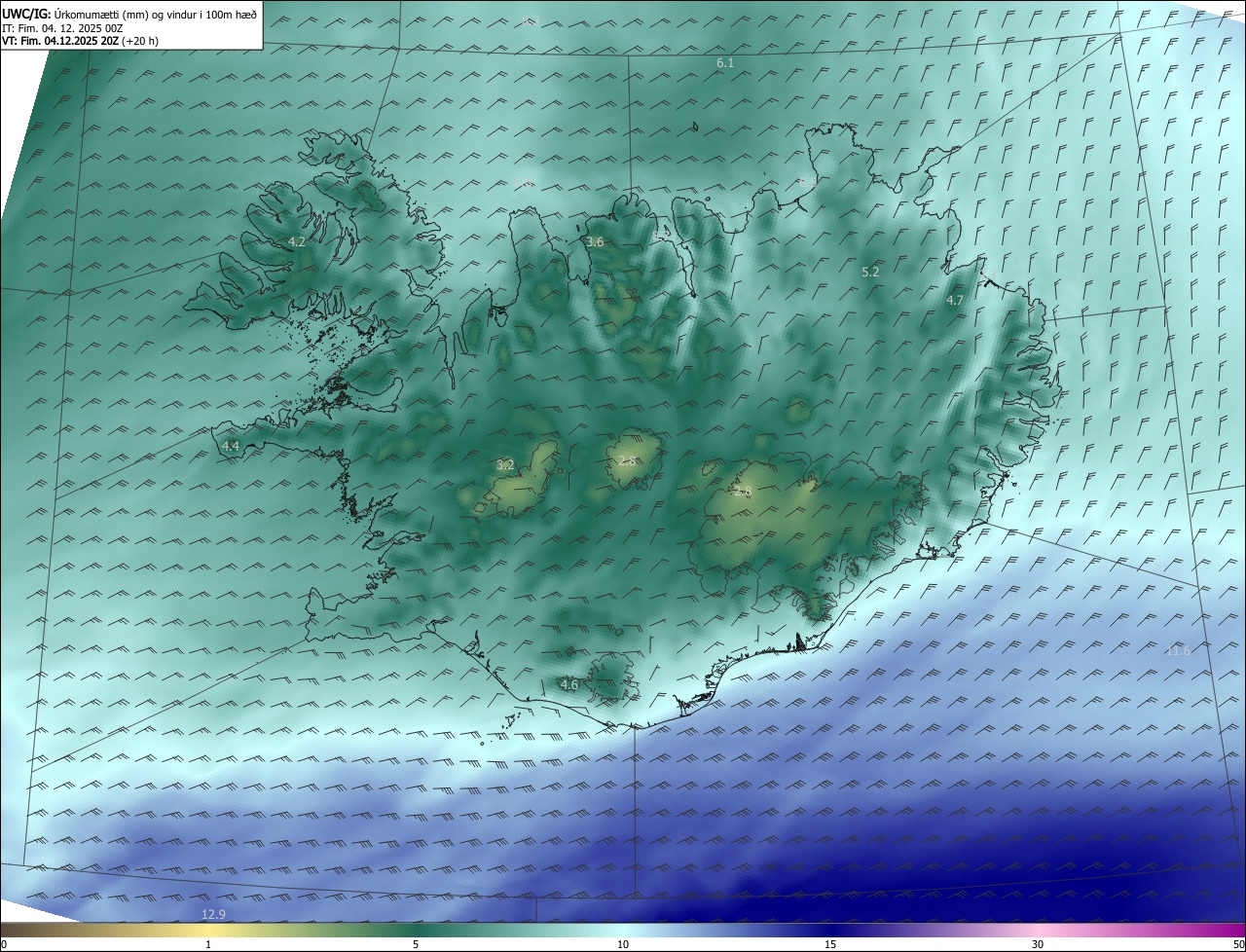This screenshot has width=1246, height=952.
Task: Click the 11.6 value over the southeast ocean
Action: [x=1178, y=650]
